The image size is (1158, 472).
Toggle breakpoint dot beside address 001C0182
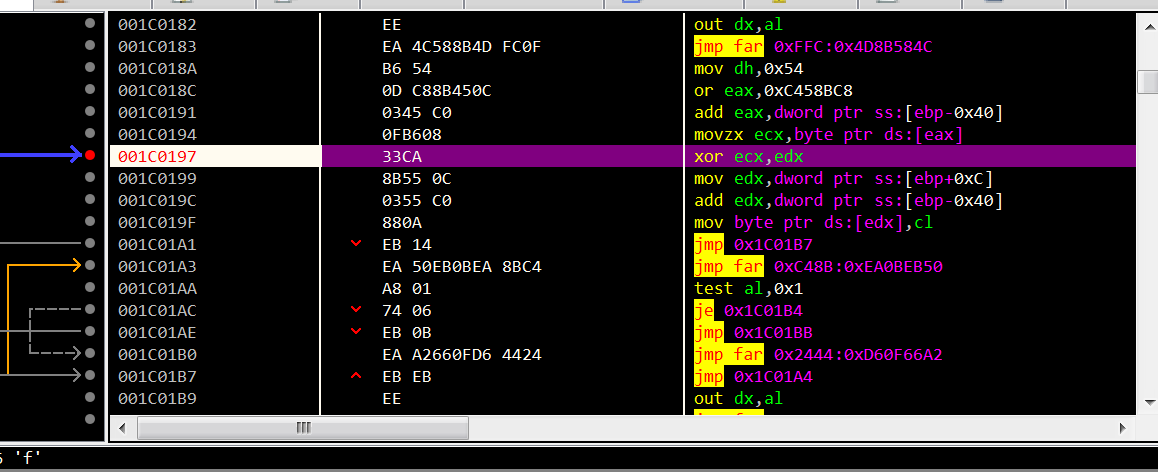(90, 24)
